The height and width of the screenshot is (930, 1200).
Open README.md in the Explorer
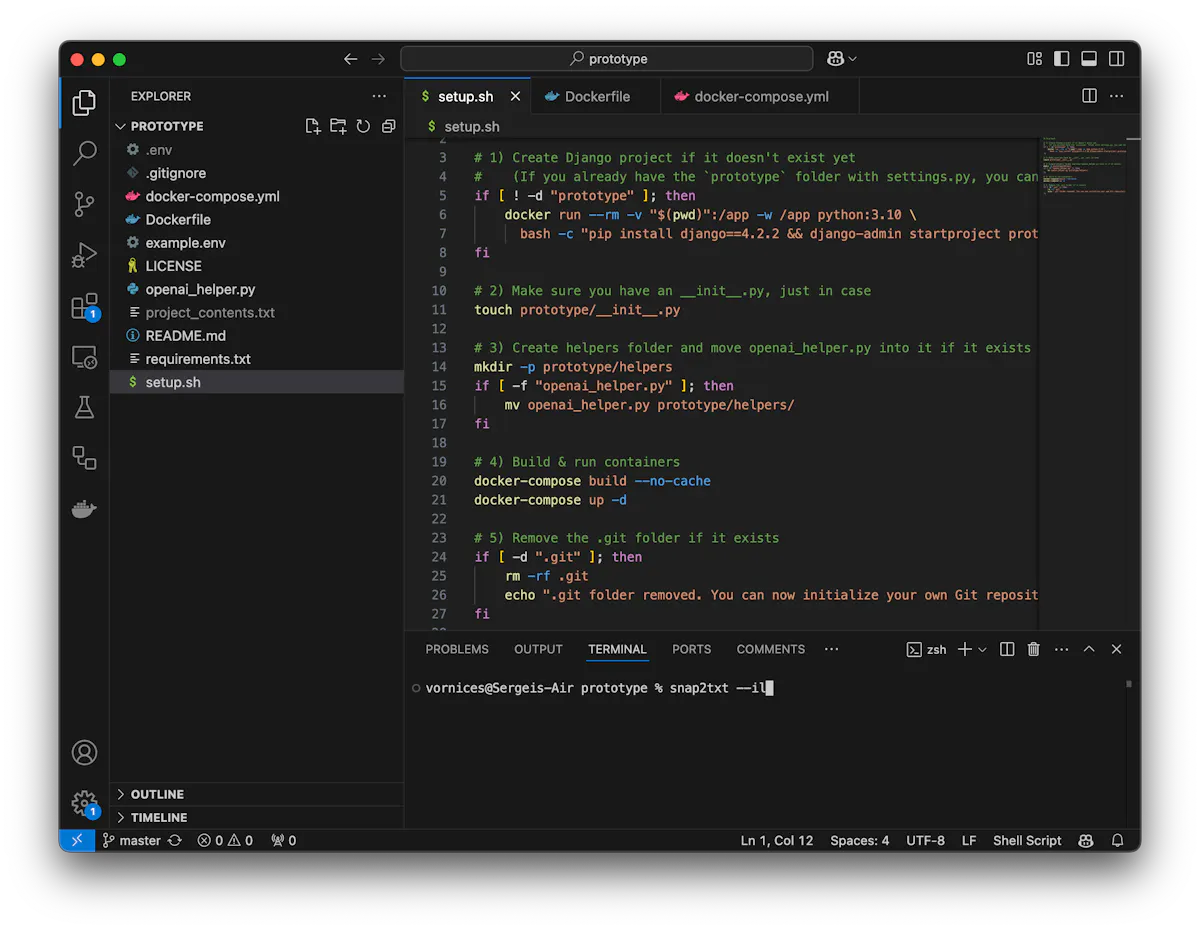259,336
